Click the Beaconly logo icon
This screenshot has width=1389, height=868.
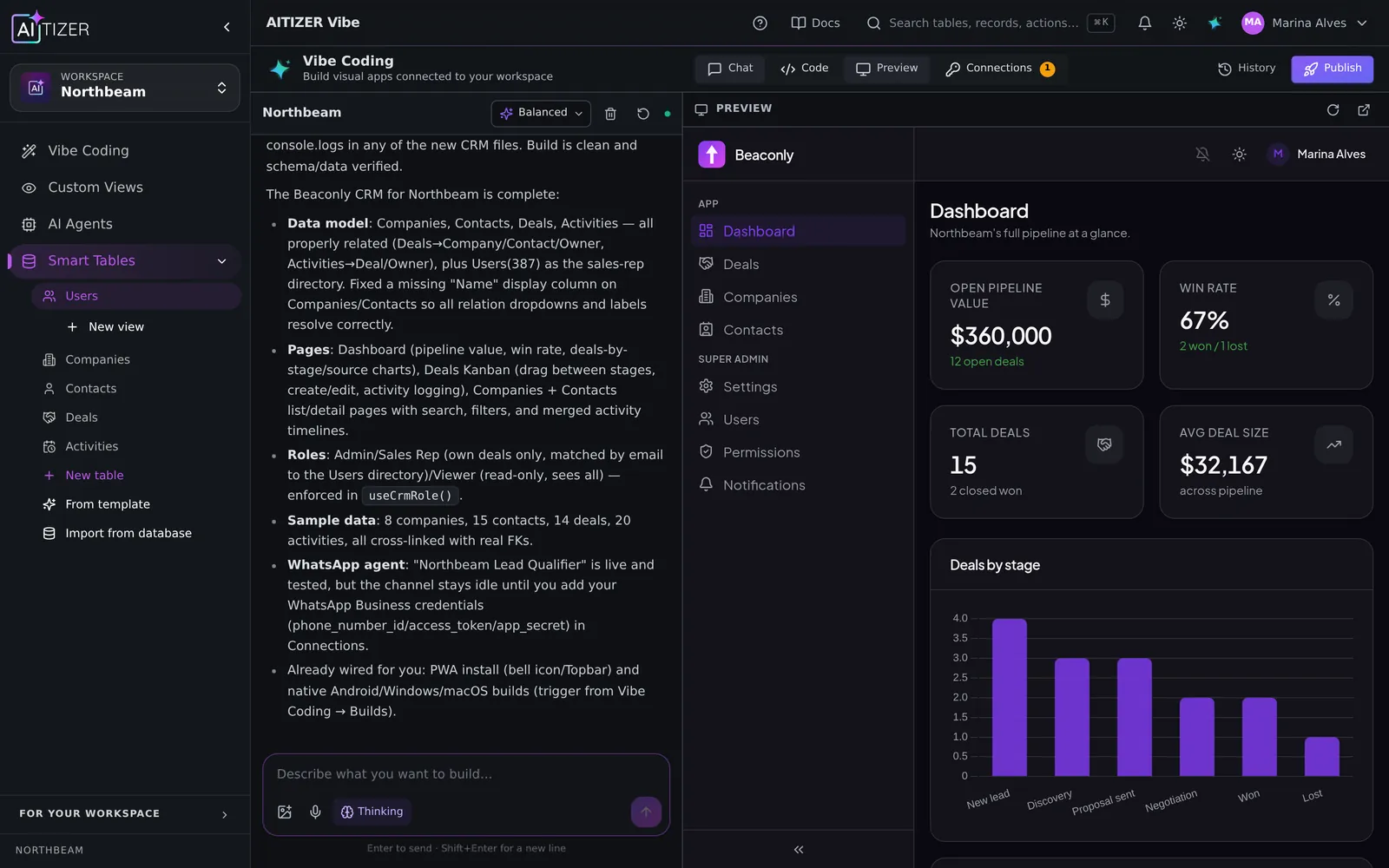711,155
